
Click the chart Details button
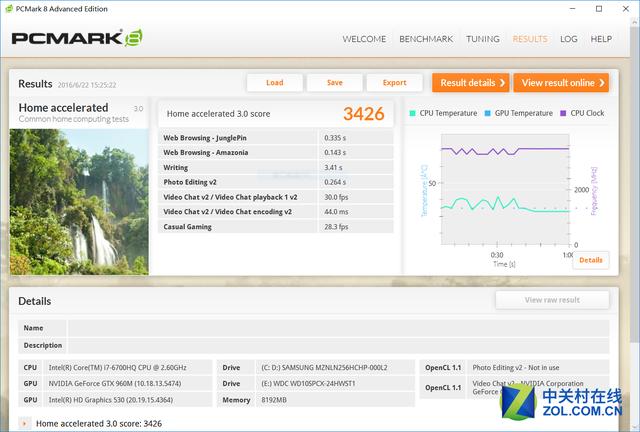tap(591, 260)
